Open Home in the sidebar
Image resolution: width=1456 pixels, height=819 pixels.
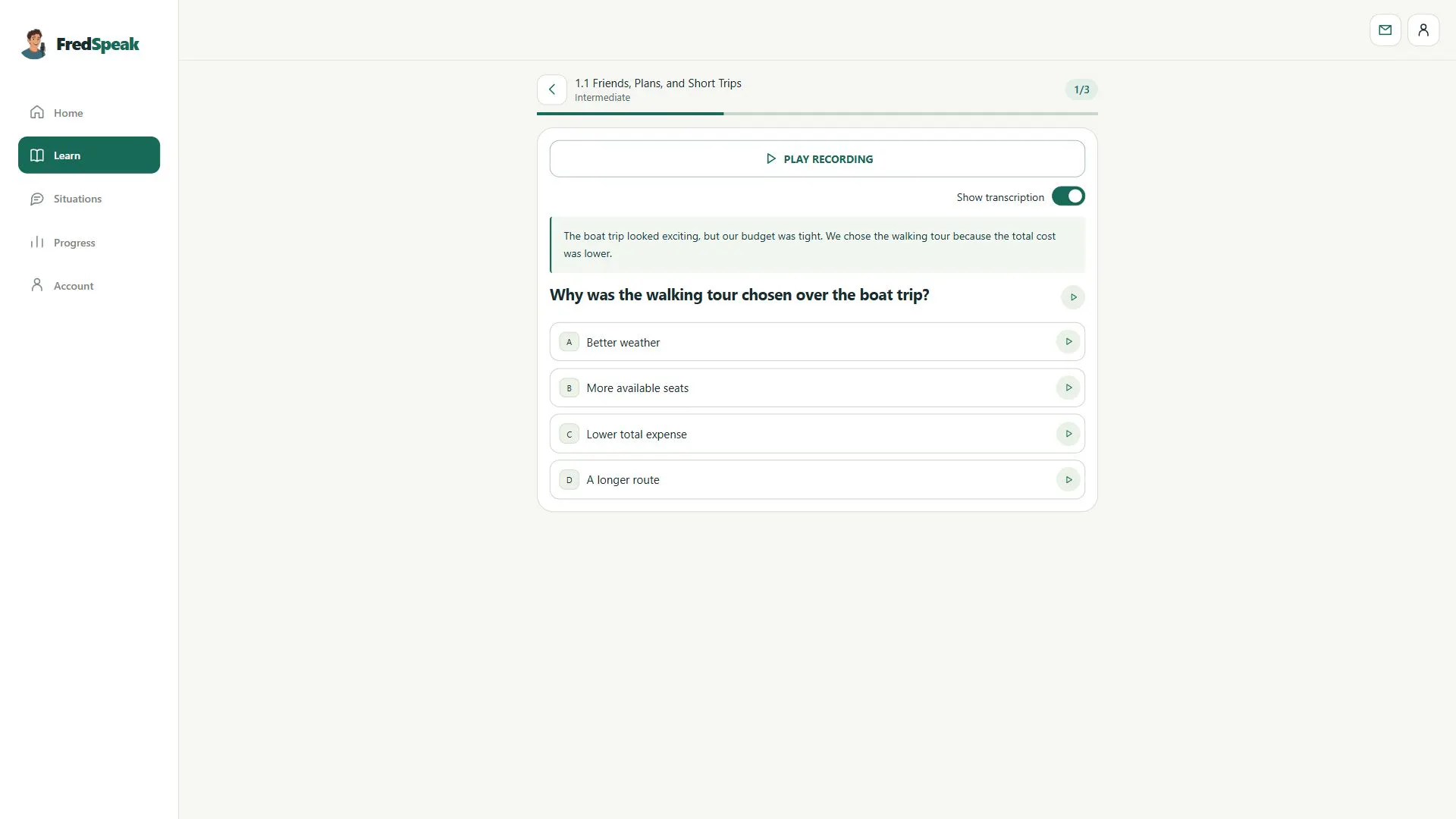click(x=89, y=112)
